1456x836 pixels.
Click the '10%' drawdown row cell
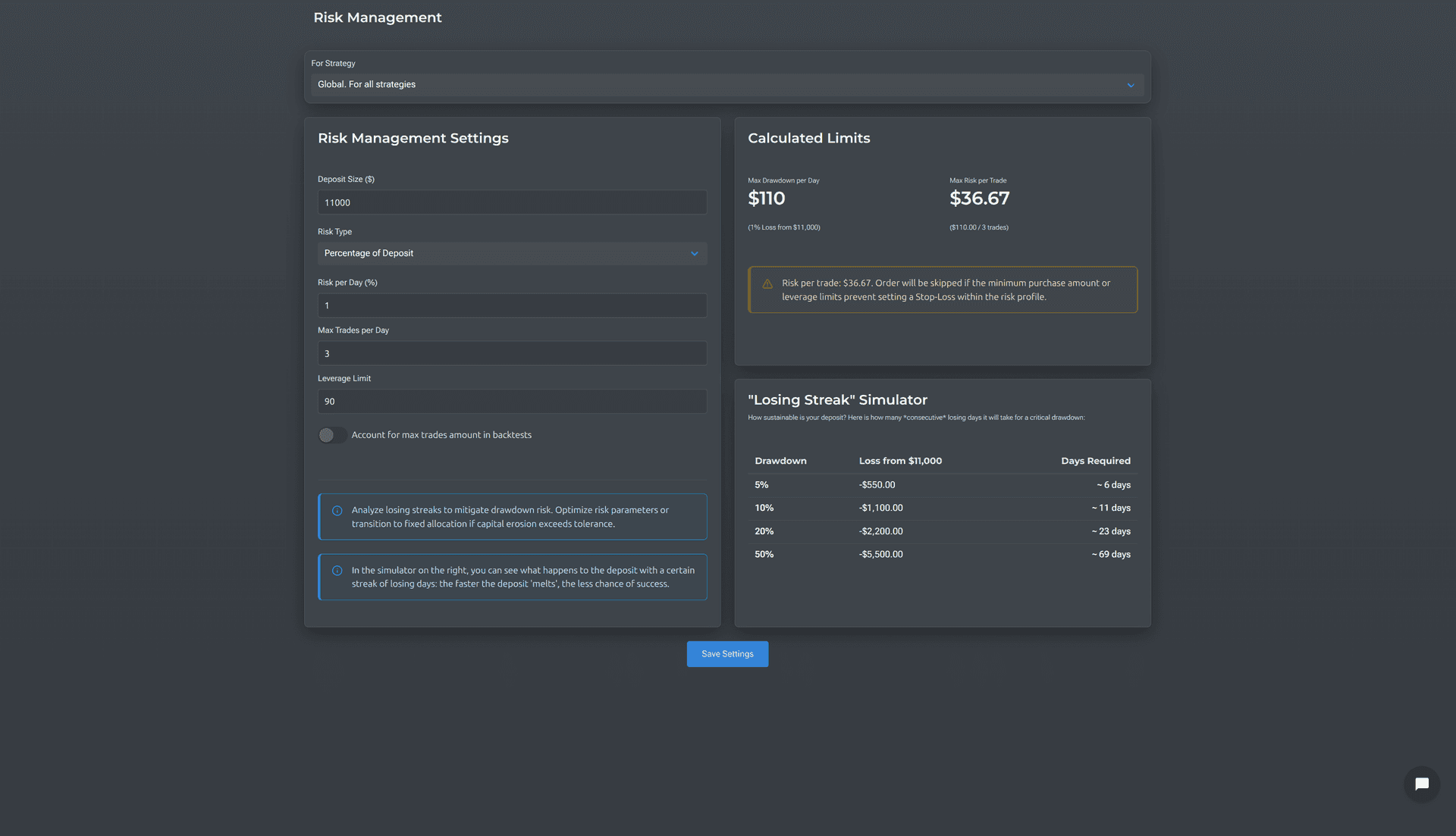coord(764,508)
